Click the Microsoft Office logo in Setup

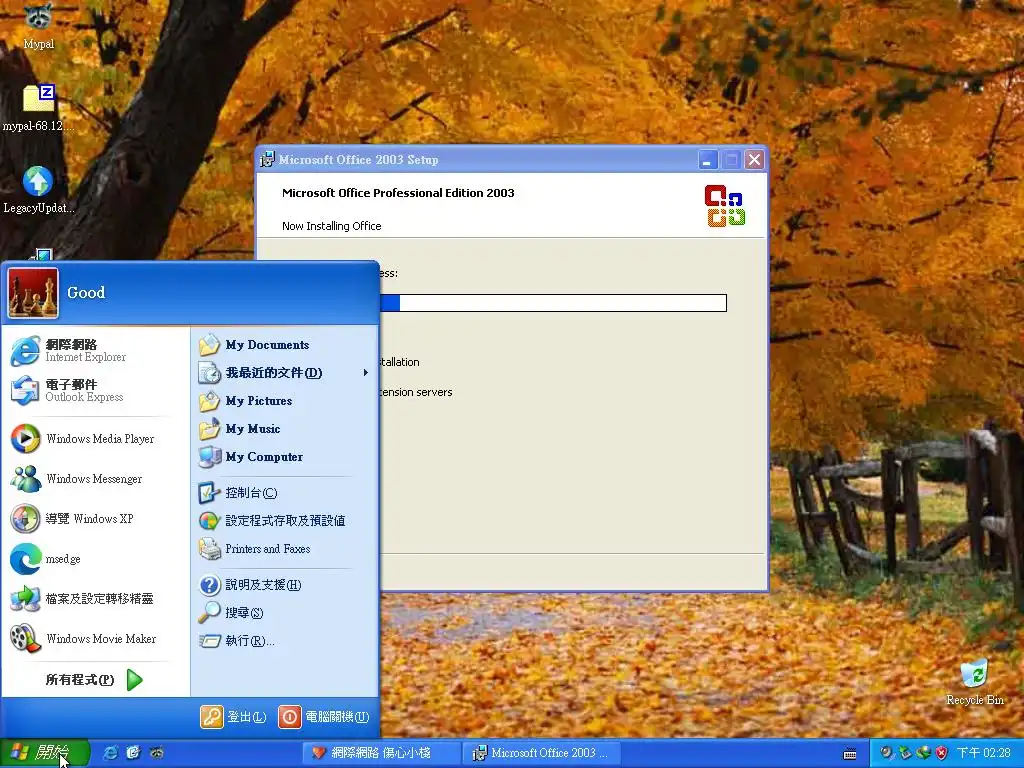click(x=725, y=206)
